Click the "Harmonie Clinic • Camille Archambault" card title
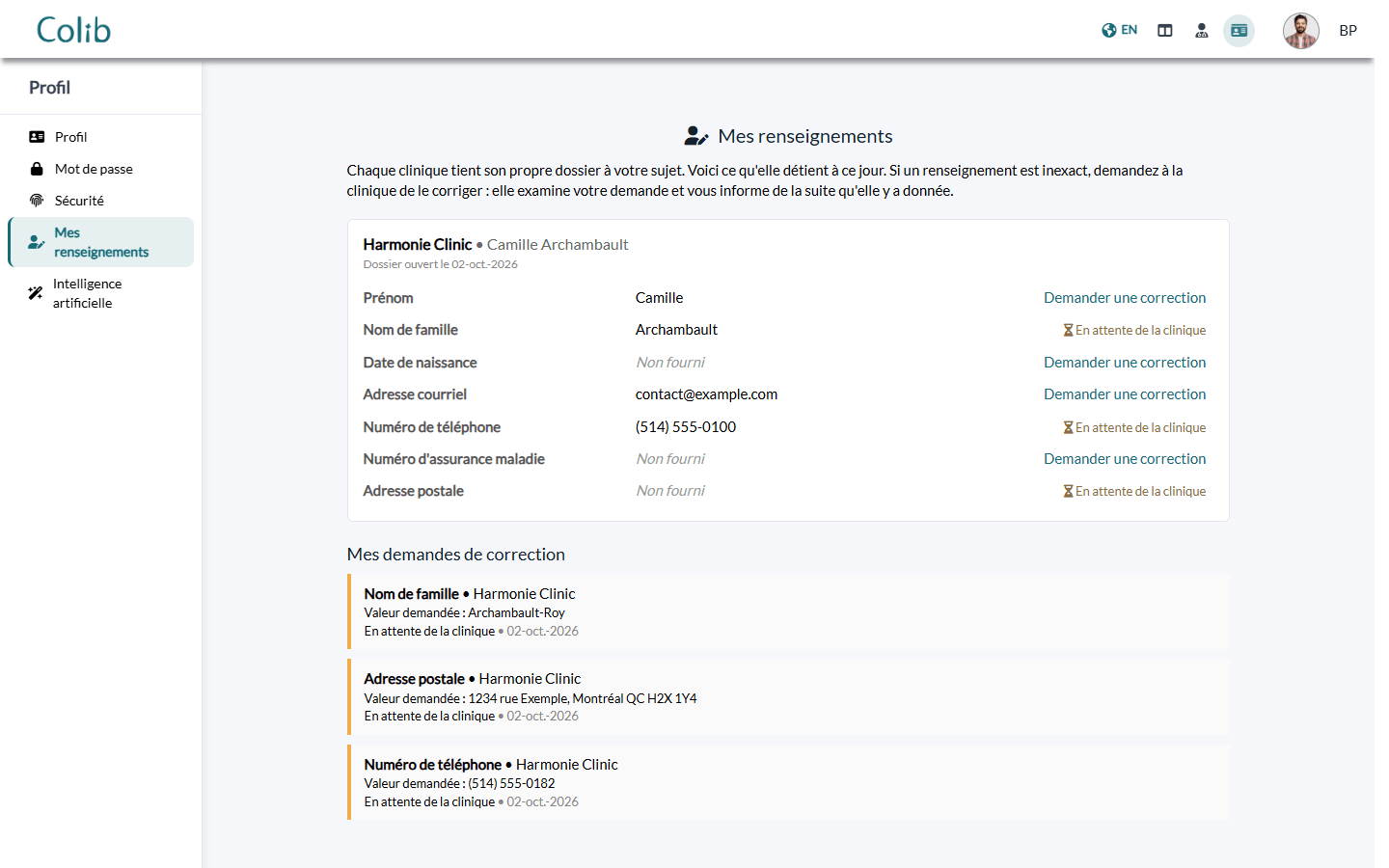This screenshot has width=1389, height=868. click(x=496, y=245)
